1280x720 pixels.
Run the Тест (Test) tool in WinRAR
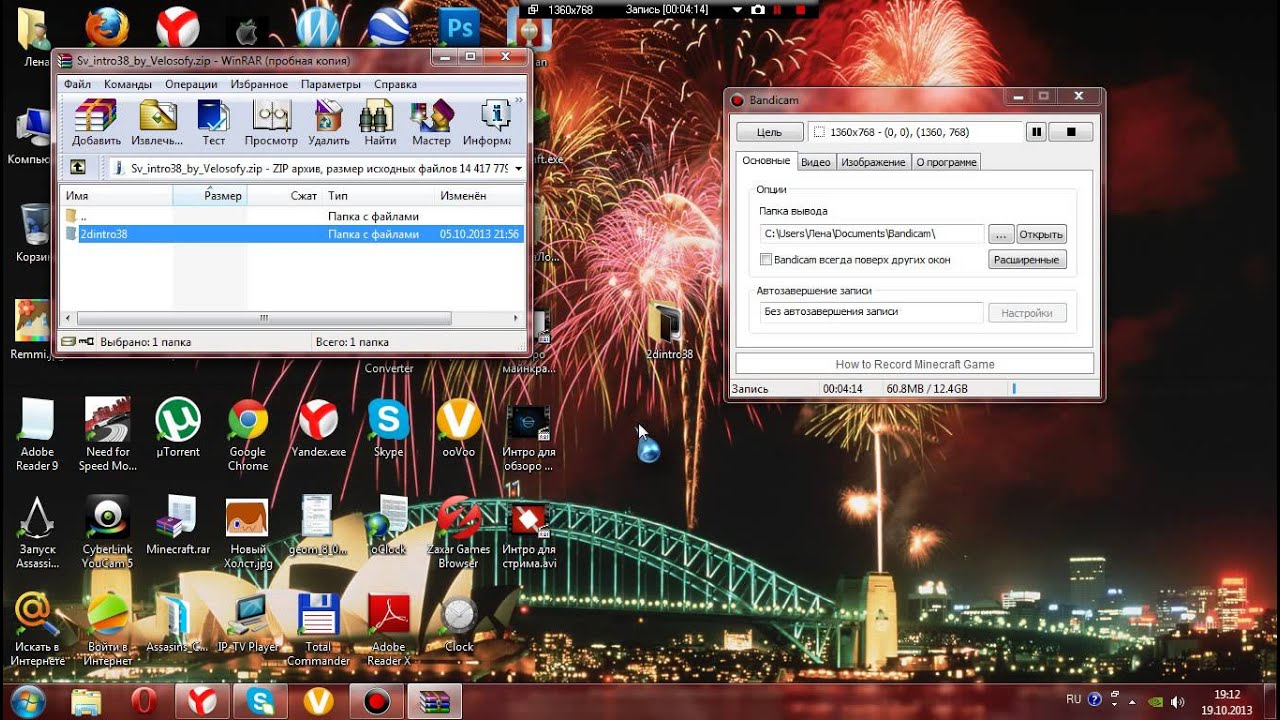tap(214, 123)
